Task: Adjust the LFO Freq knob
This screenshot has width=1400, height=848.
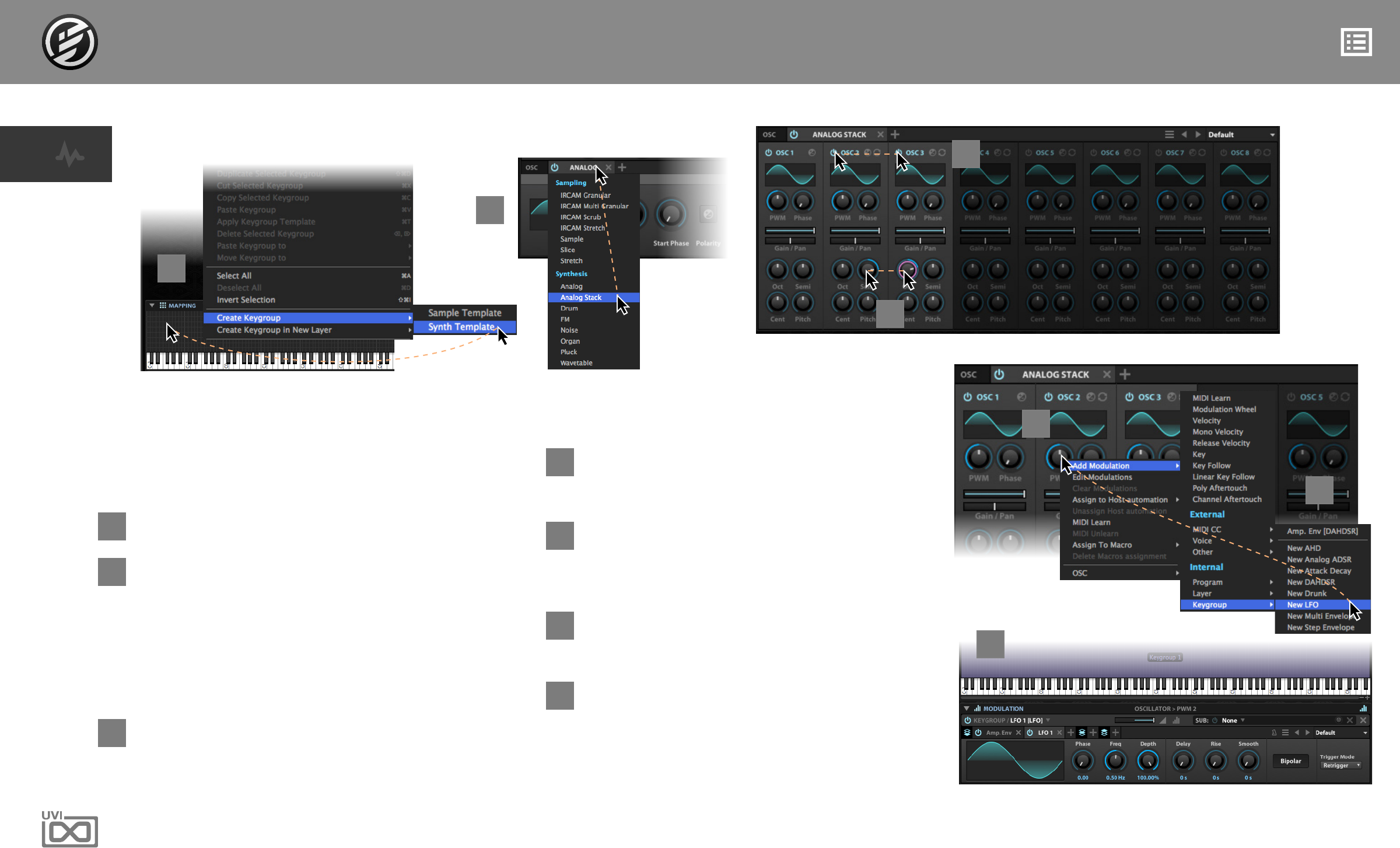Action: pos(1115,760)
